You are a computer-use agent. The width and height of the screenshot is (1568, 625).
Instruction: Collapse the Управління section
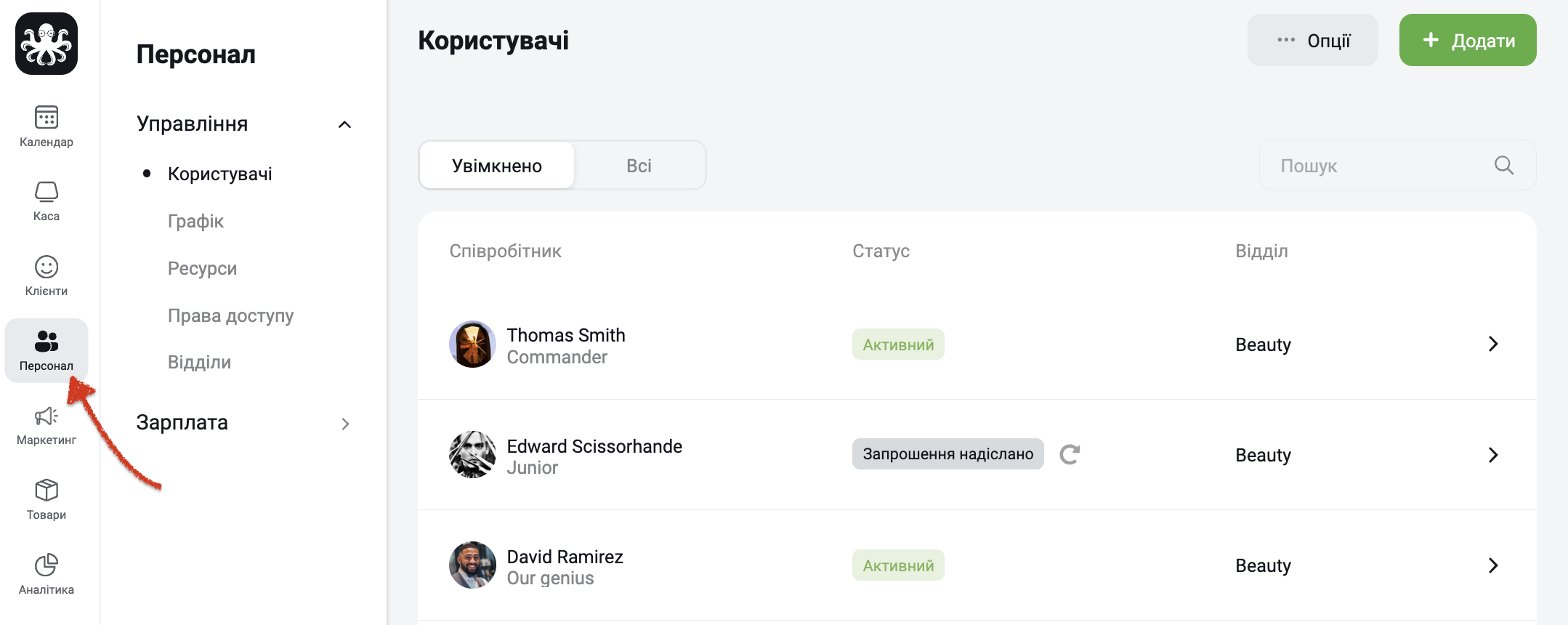coord(345,124)
